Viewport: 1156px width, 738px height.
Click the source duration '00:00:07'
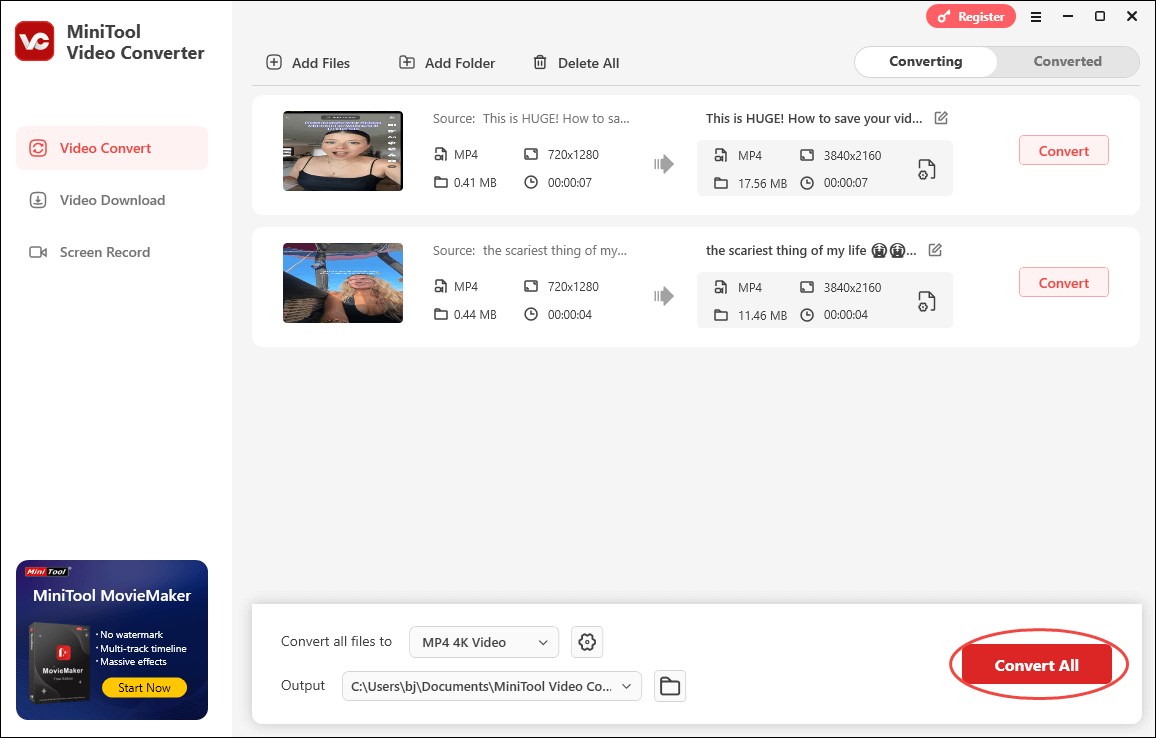click(x=569, y=182)
